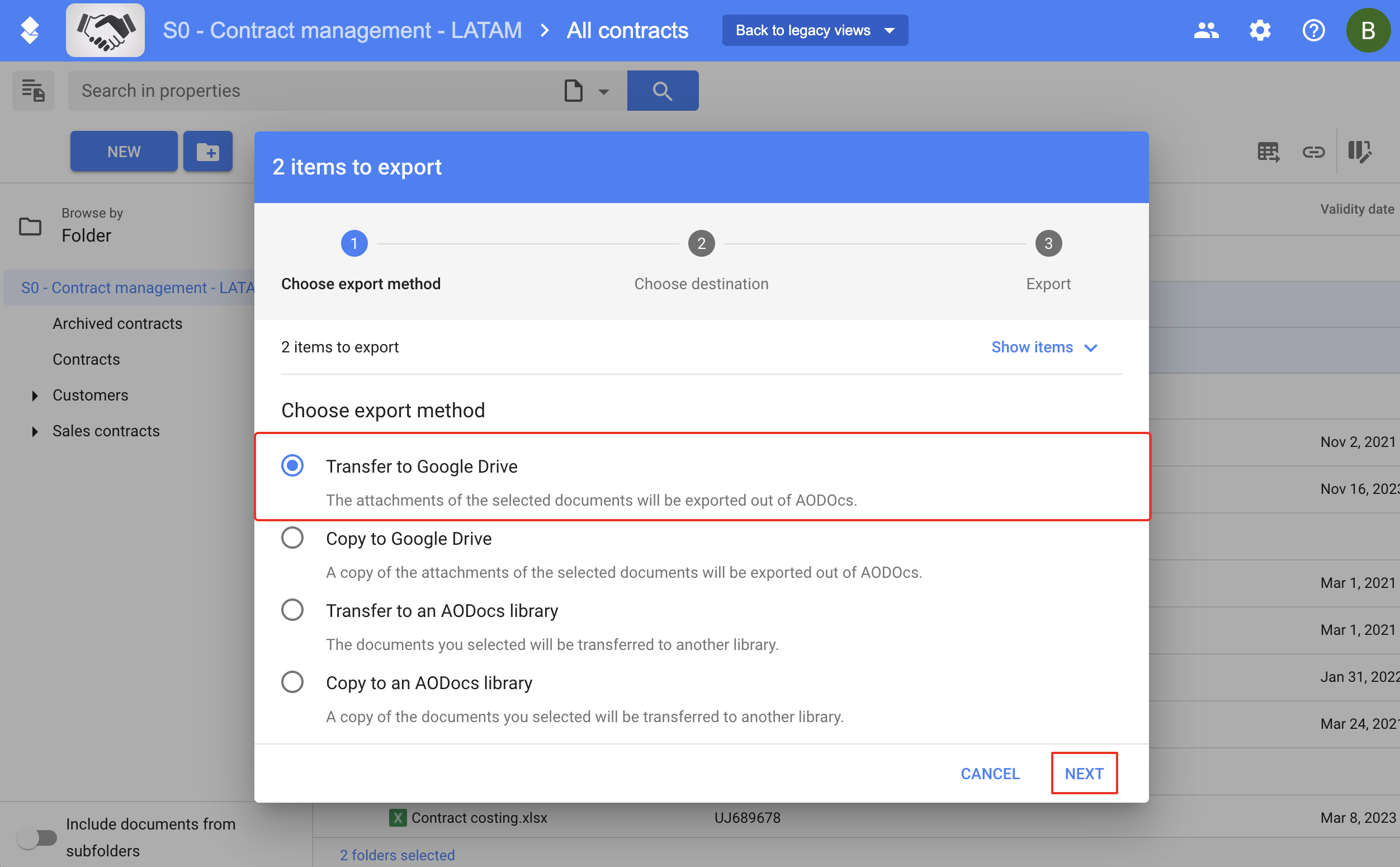1400x867 pixels.
Task: Click the copy link icon
Action: coord(1313,152)
